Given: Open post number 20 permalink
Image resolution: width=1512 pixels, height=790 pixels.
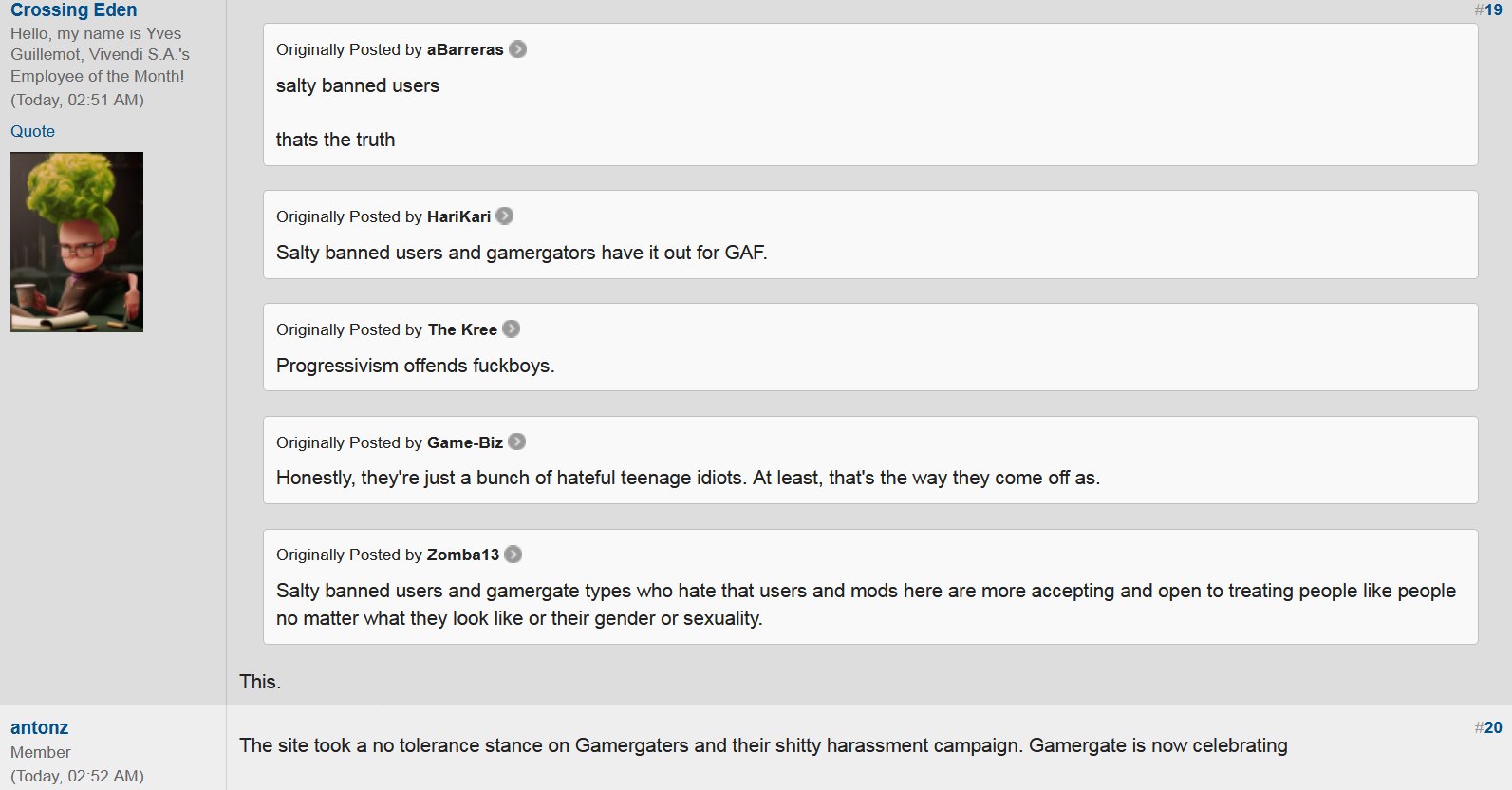Looking at the screenshot, I should click(x=1488, y=727).
